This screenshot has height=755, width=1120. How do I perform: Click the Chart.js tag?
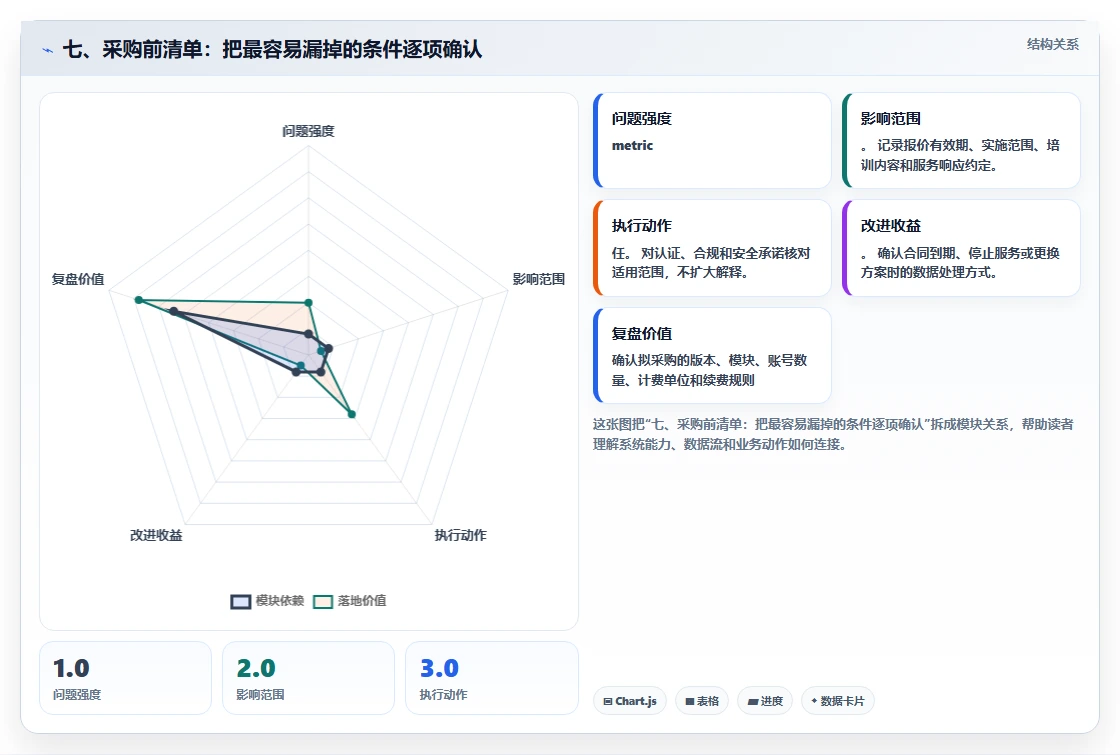[629, 701]
